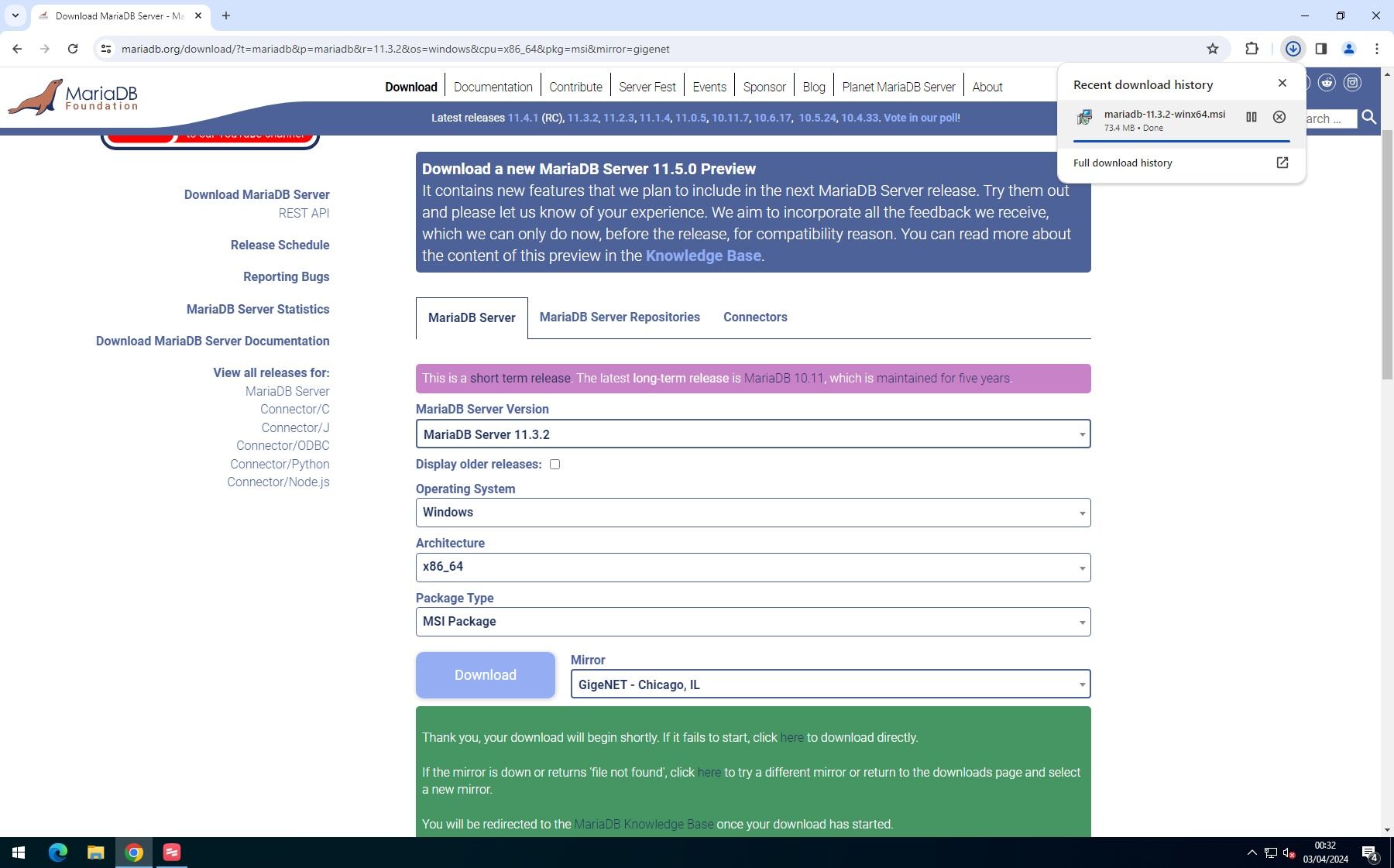
Task: Open MariaDB's Reddit icon link
Action: point(1327,83)
